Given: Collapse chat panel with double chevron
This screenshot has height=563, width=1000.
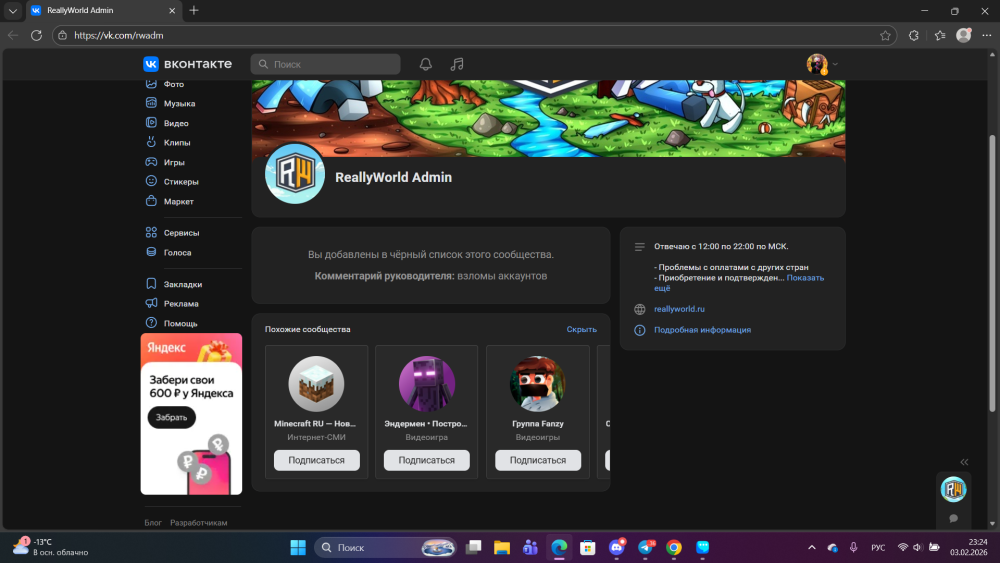Looking at the screenshot, I should tap(964, 462).
